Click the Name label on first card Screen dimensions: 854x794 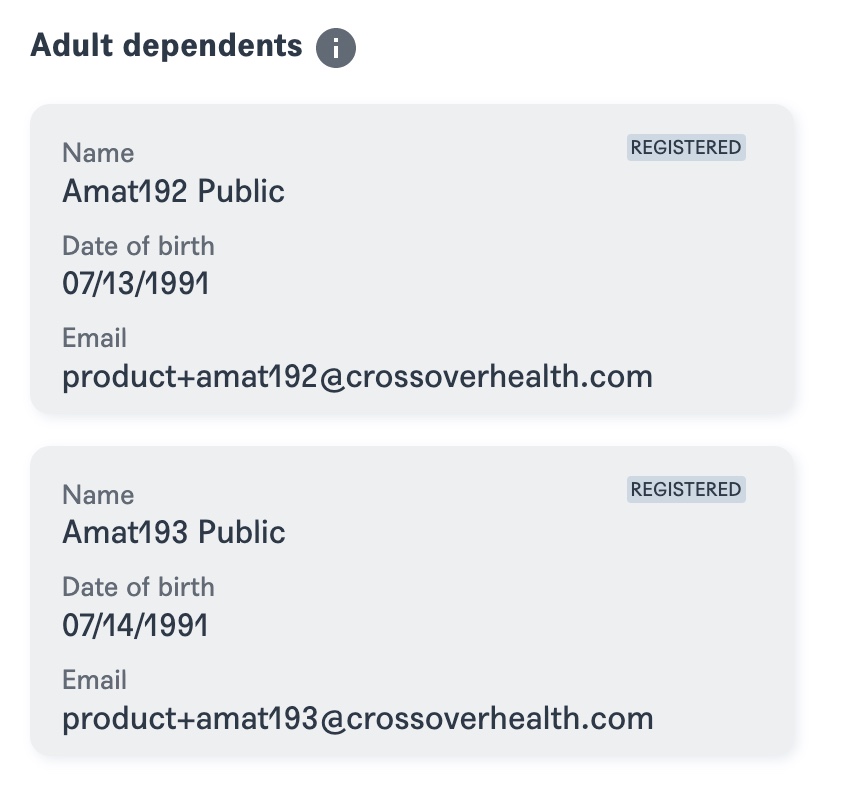[99, 153]
